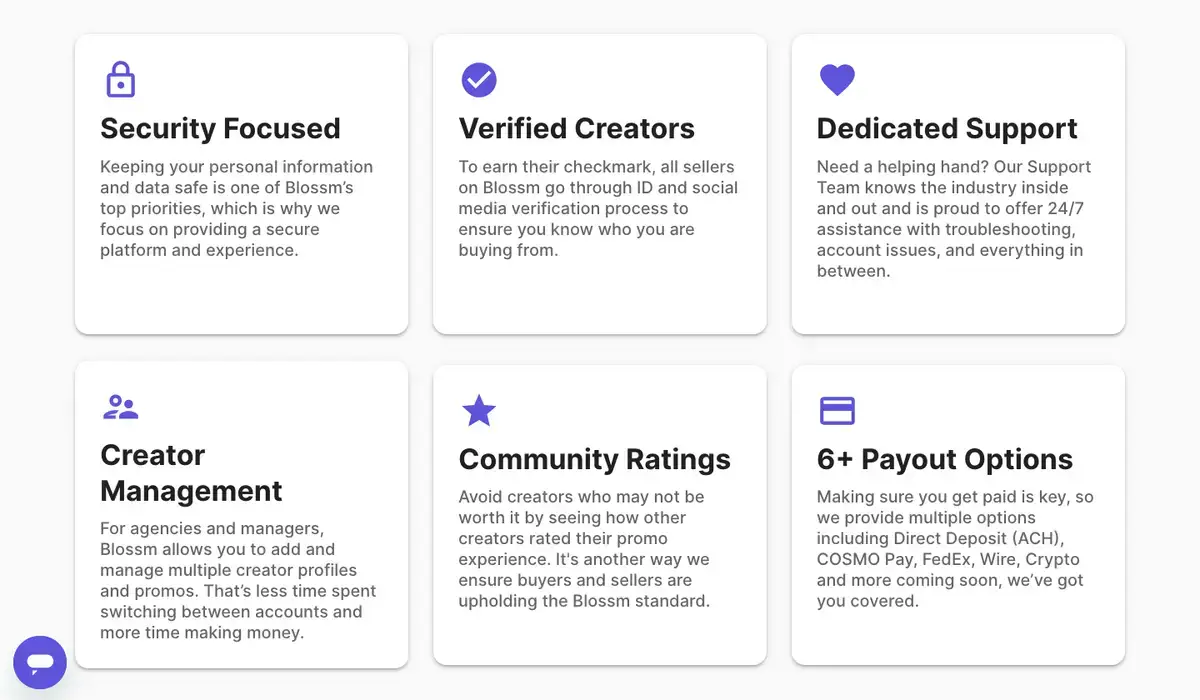
Task: Click the Community Ratings description text
Action: pyautogui.click(x=584, y=549)
